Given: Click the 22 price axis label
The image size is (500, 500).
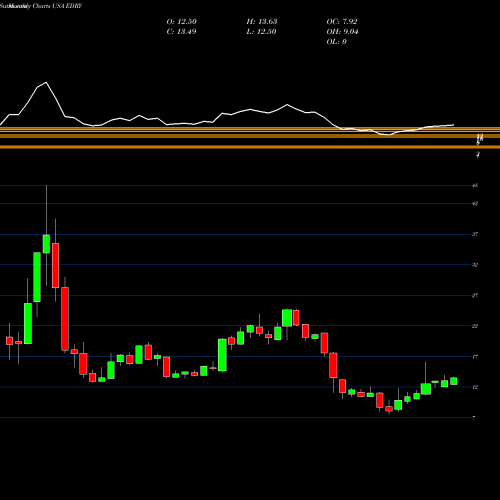Looking at the screenshot, I should tap(475, 326).
